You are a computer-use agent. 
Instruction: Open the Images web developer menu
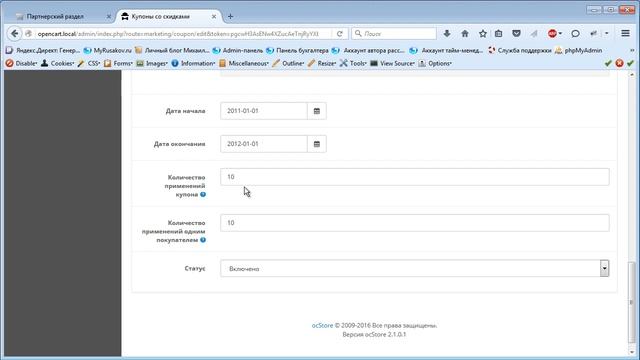[152, 63]
